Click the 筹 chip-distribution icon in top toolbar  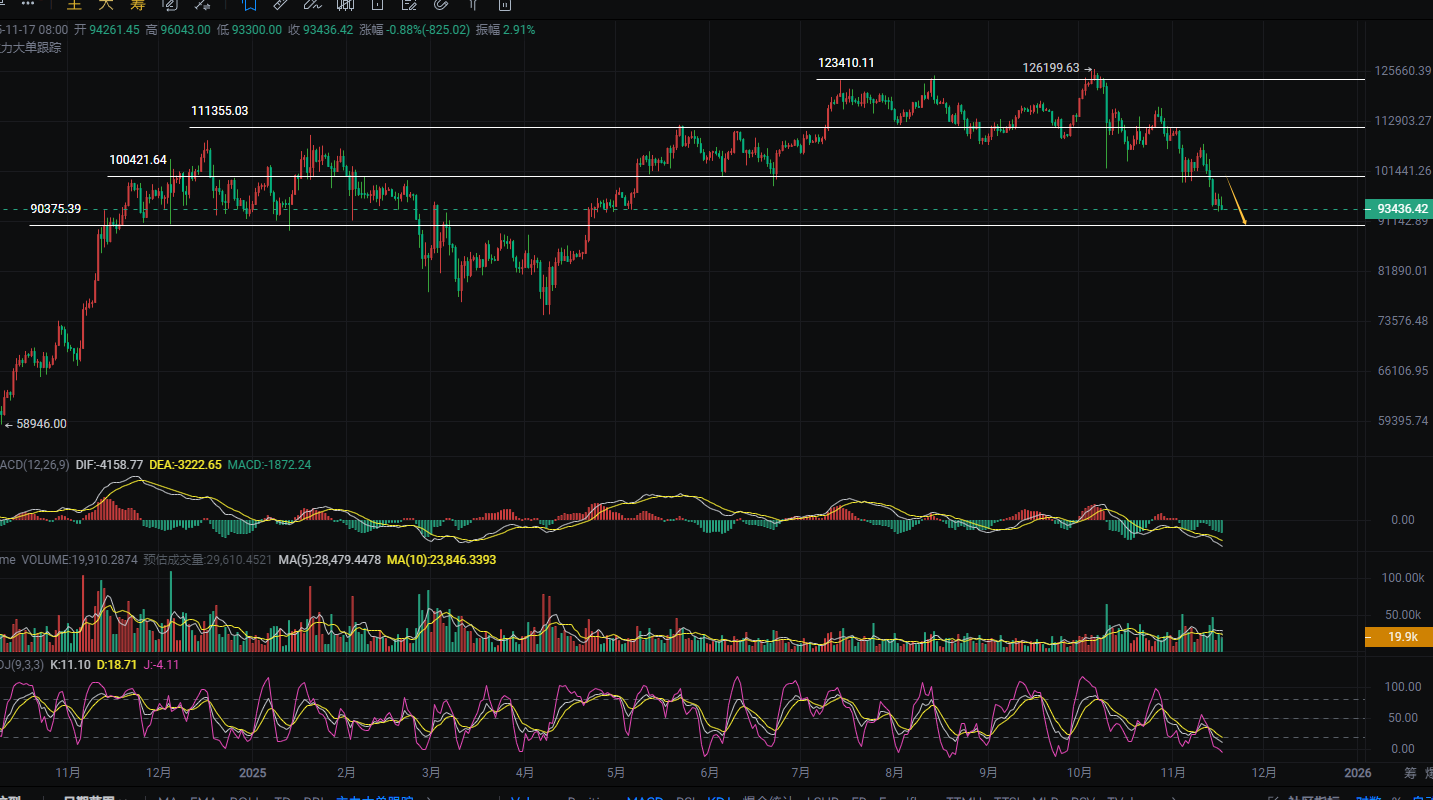[x=137, y=4]
